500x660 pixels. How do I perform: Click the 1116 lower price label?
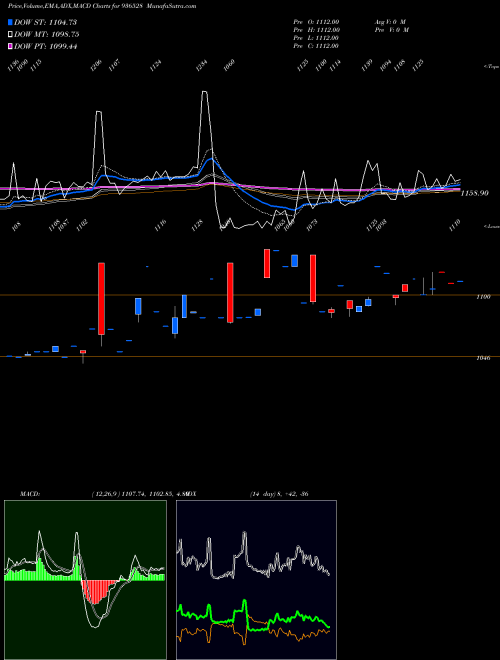point(160,226)
